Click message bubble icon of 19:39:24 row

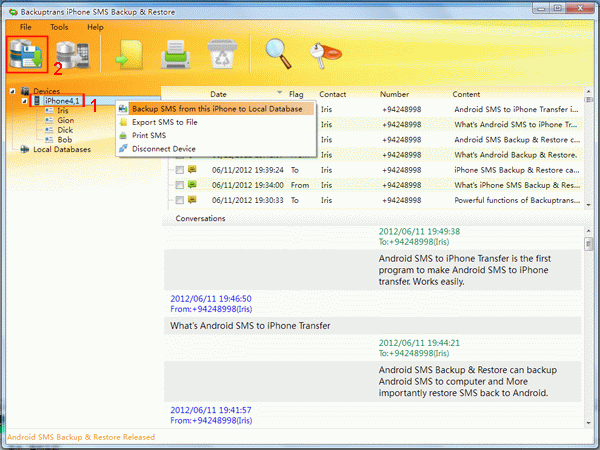pos(192,169)
